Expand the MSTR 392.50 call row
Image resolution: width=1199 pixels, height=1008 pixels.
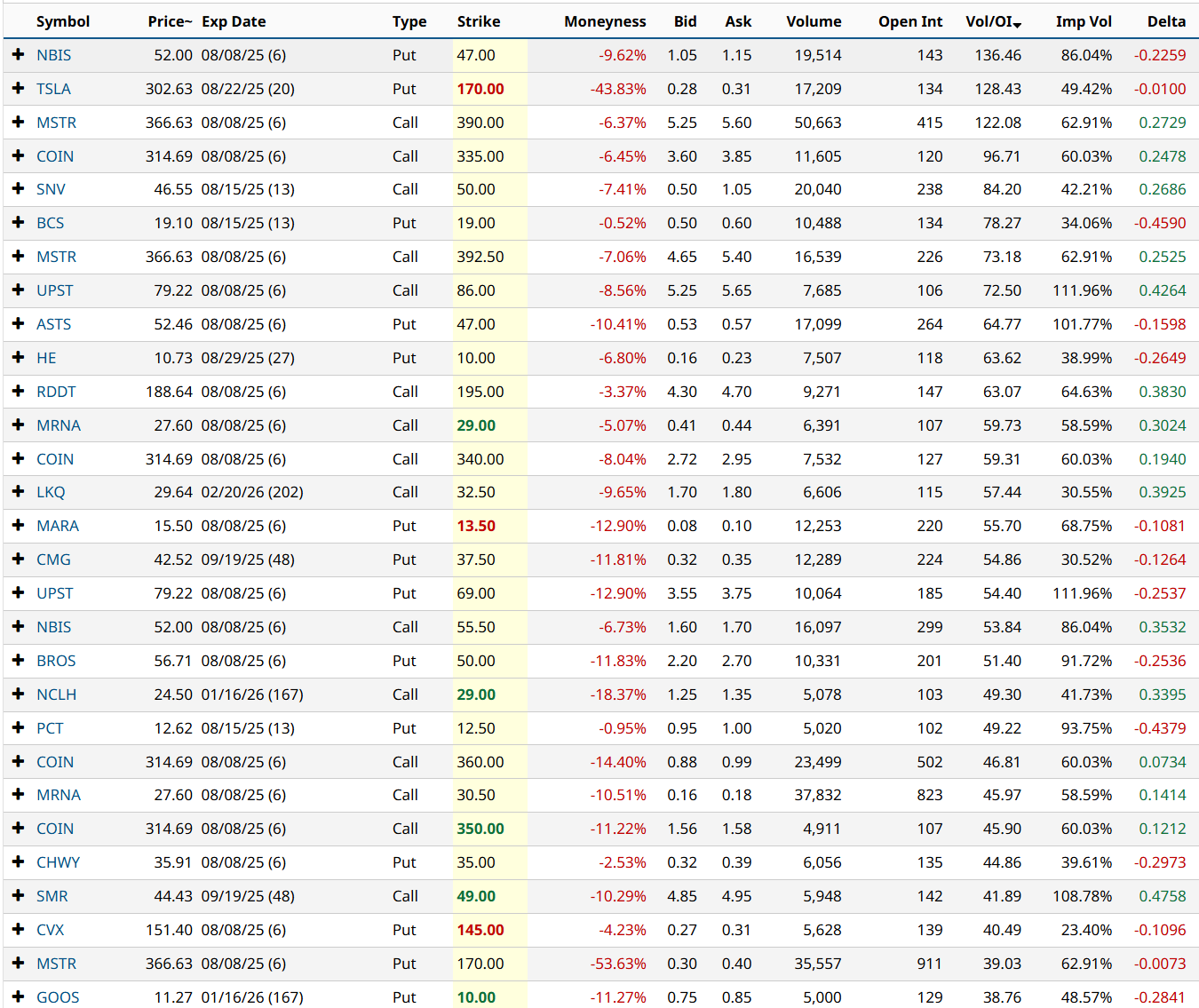(18, 257)
